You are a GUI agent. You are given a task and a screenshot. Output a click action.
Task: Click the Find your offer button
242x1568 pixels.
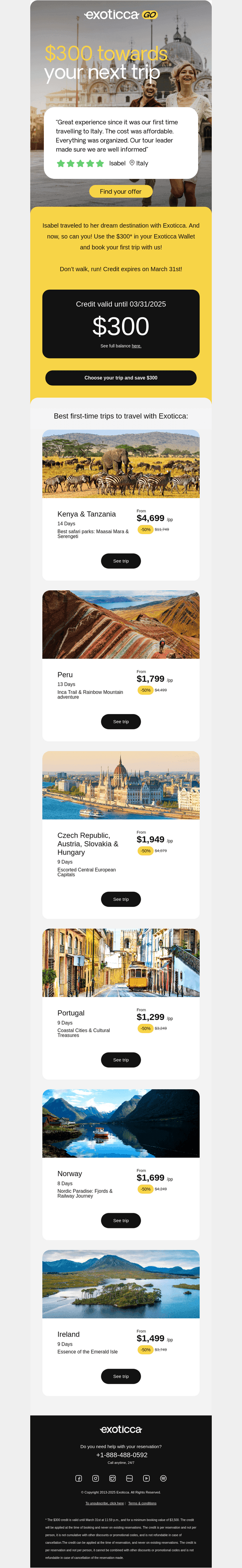coord(121,191)
